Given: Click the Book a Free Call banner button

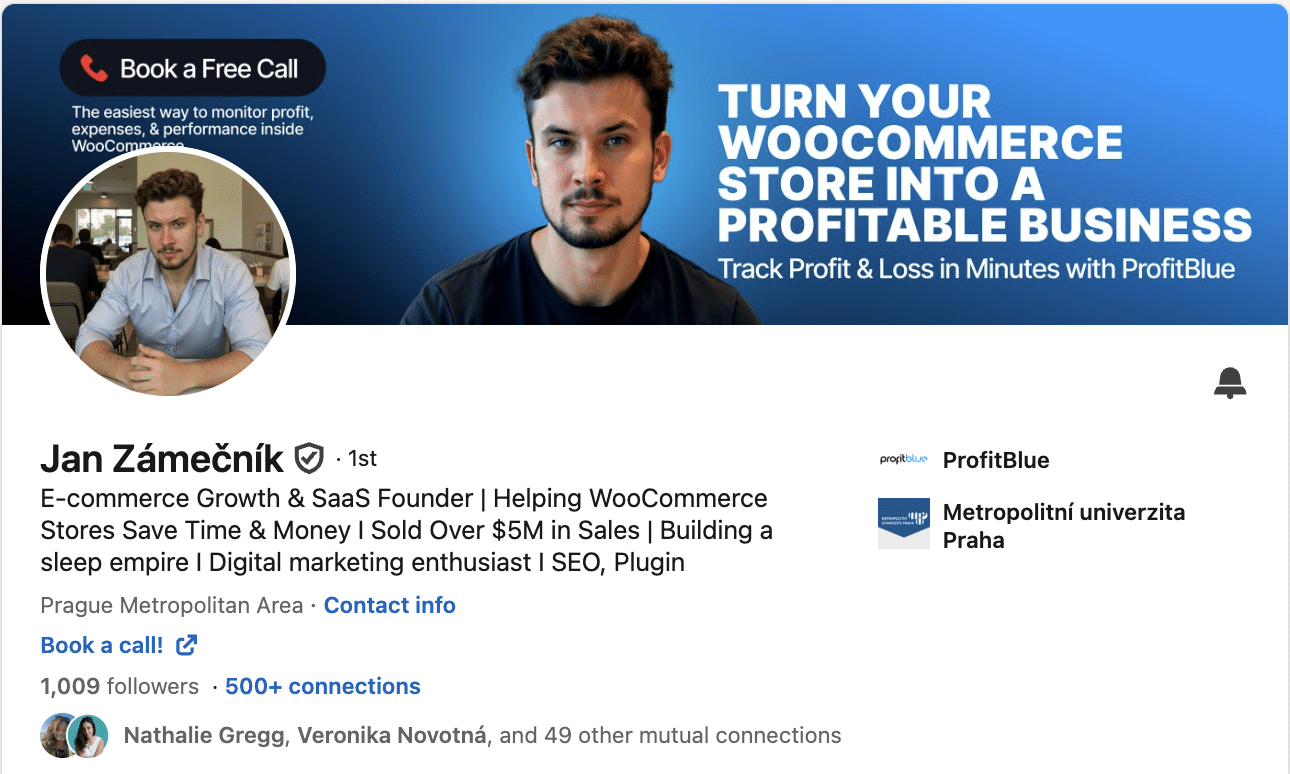Looking at the screenshot, I should pyautogui.click(x=193, y=68).
